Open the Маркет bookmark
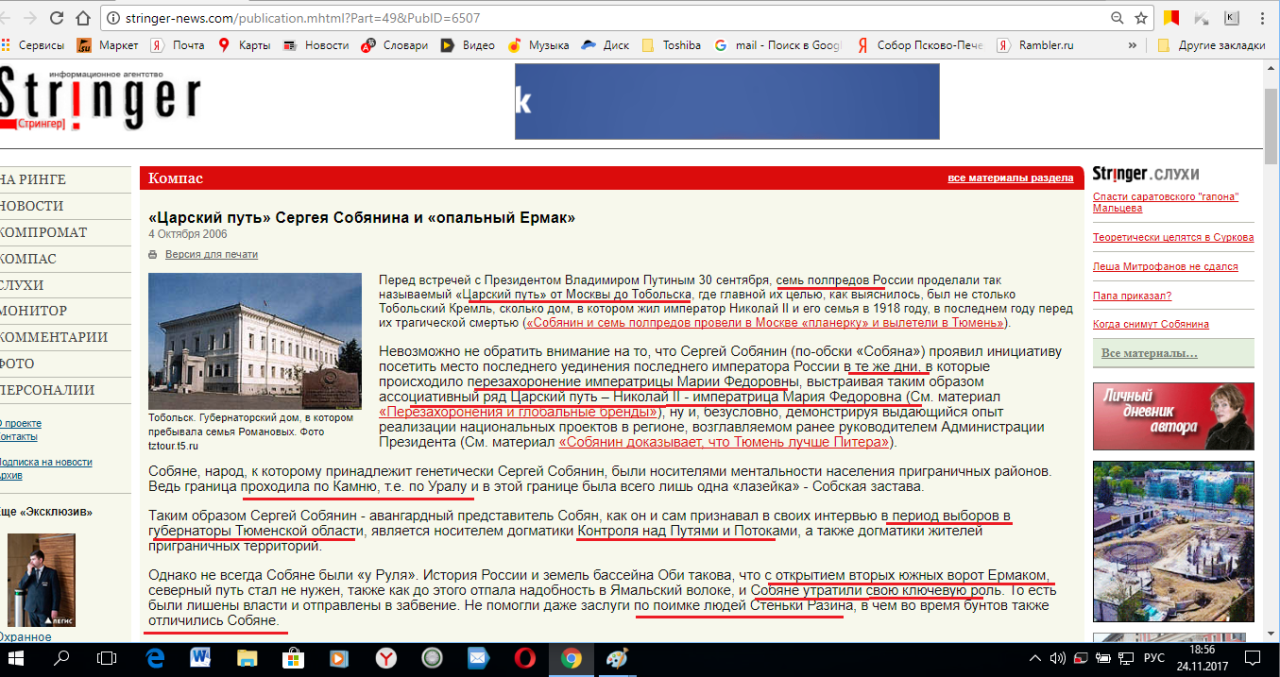This screenshot has width=1280, height=677. click(108, 45)
